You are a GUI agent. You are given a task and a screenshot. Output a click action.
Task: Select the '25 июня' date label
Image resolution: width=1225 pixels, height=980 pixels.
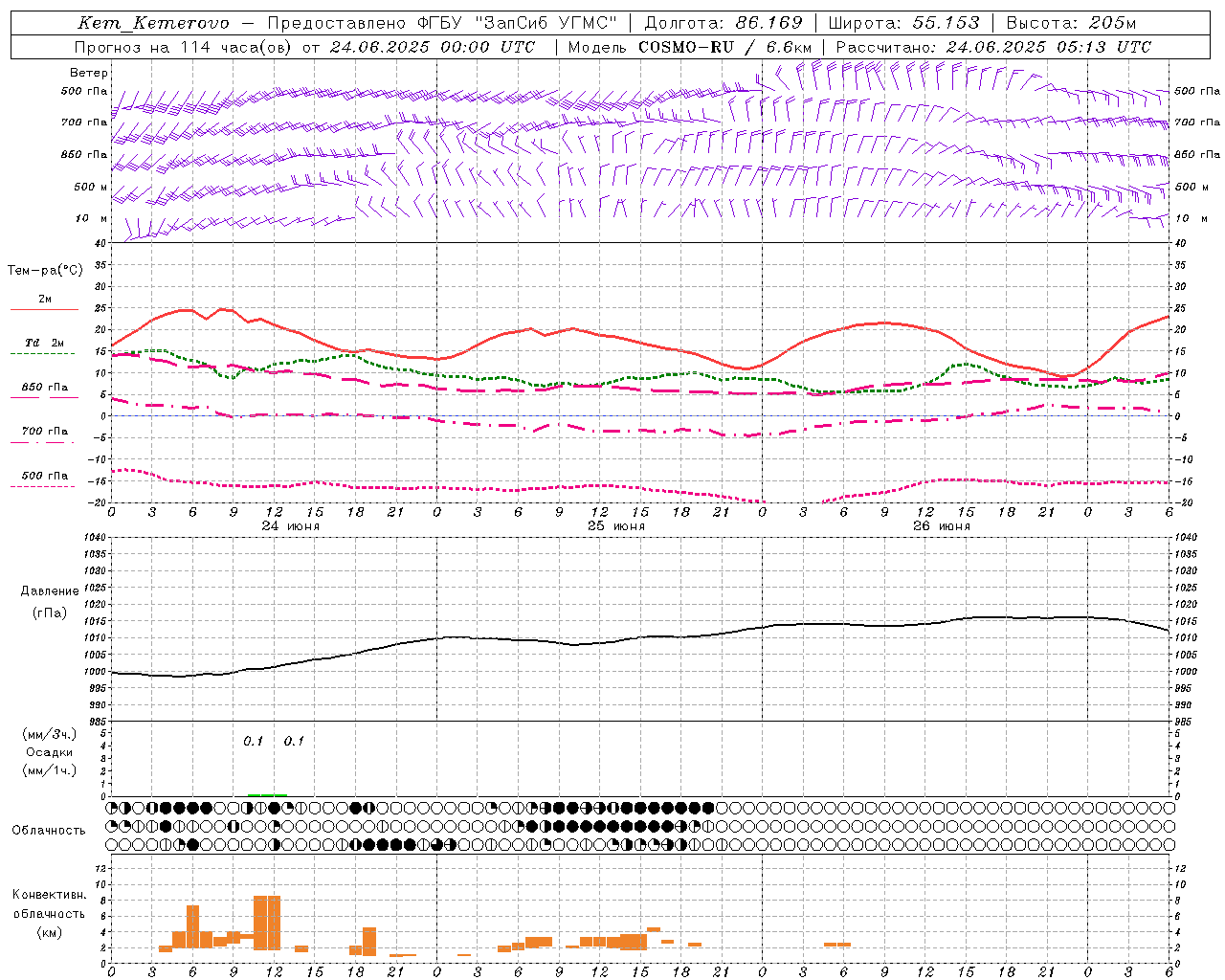(x=616, y=526)
